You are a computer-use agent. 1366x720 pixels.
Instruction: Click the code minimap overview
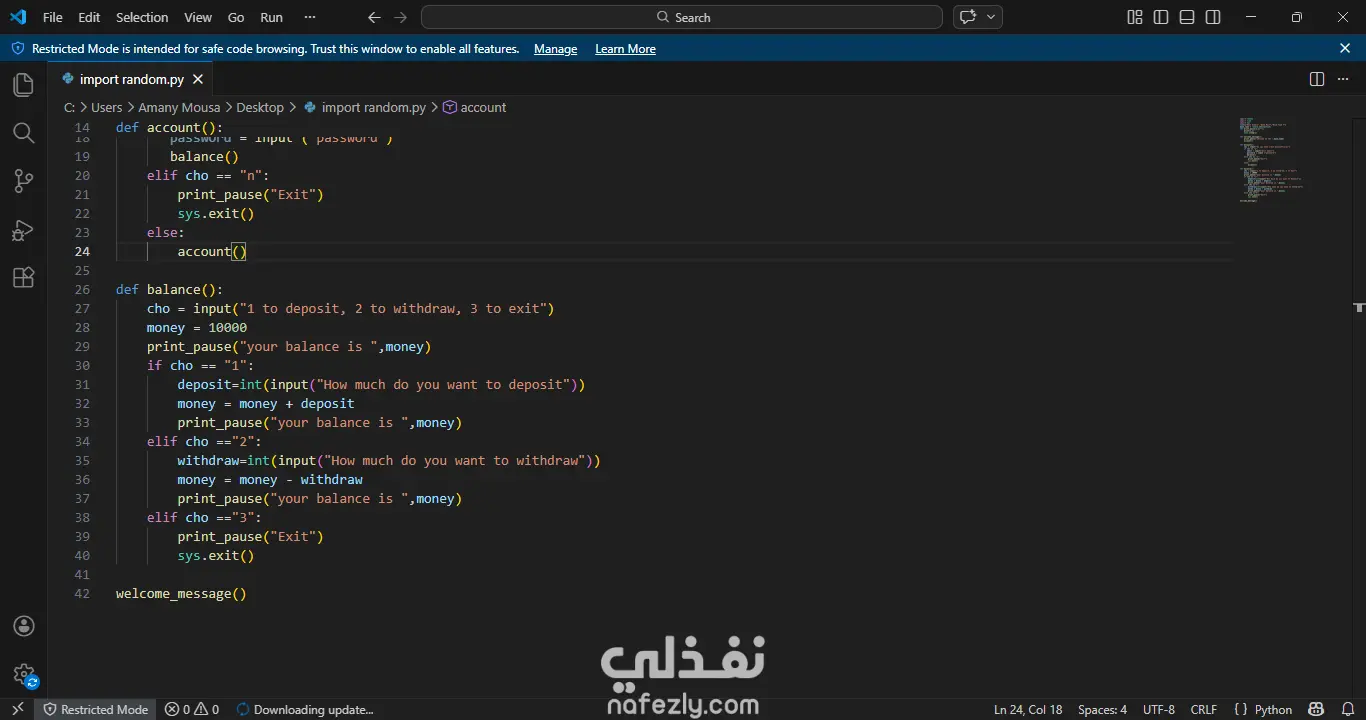1272,160
